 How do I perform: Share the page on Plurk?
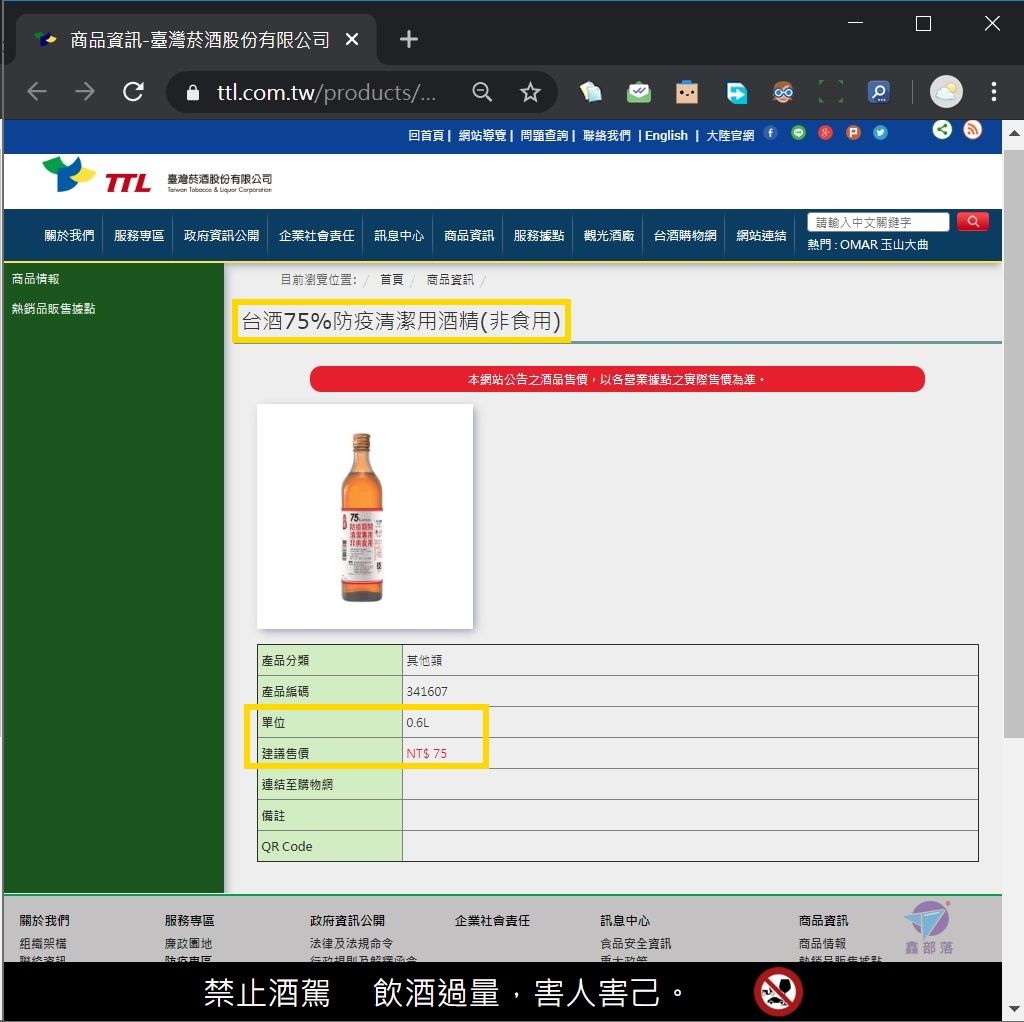point(853,133)
